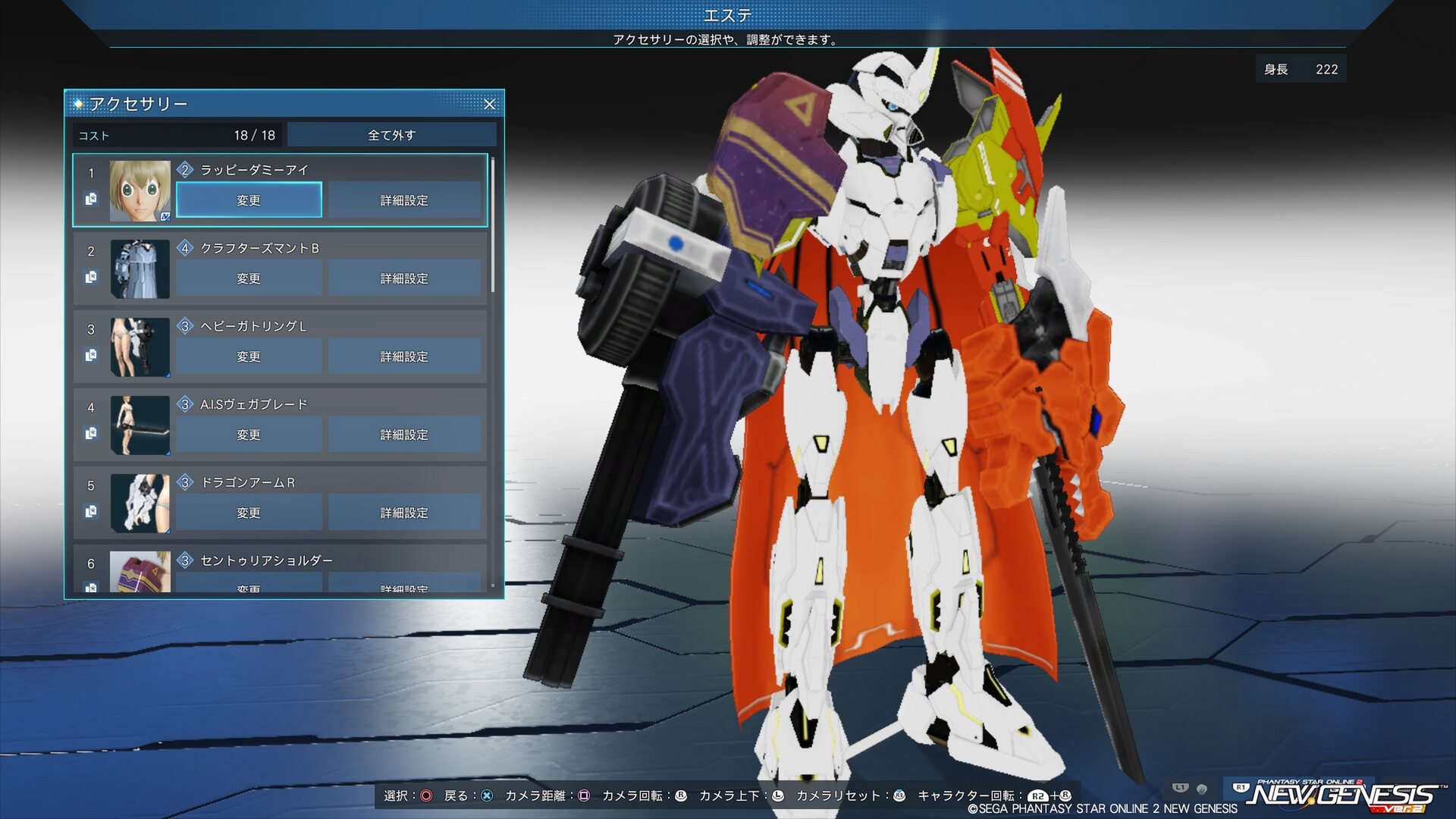The image size is (1456, 819).
Task: Click cost 2 diamond icon of ラッピーダミーアイ
Action: click(x=185, y=170)
